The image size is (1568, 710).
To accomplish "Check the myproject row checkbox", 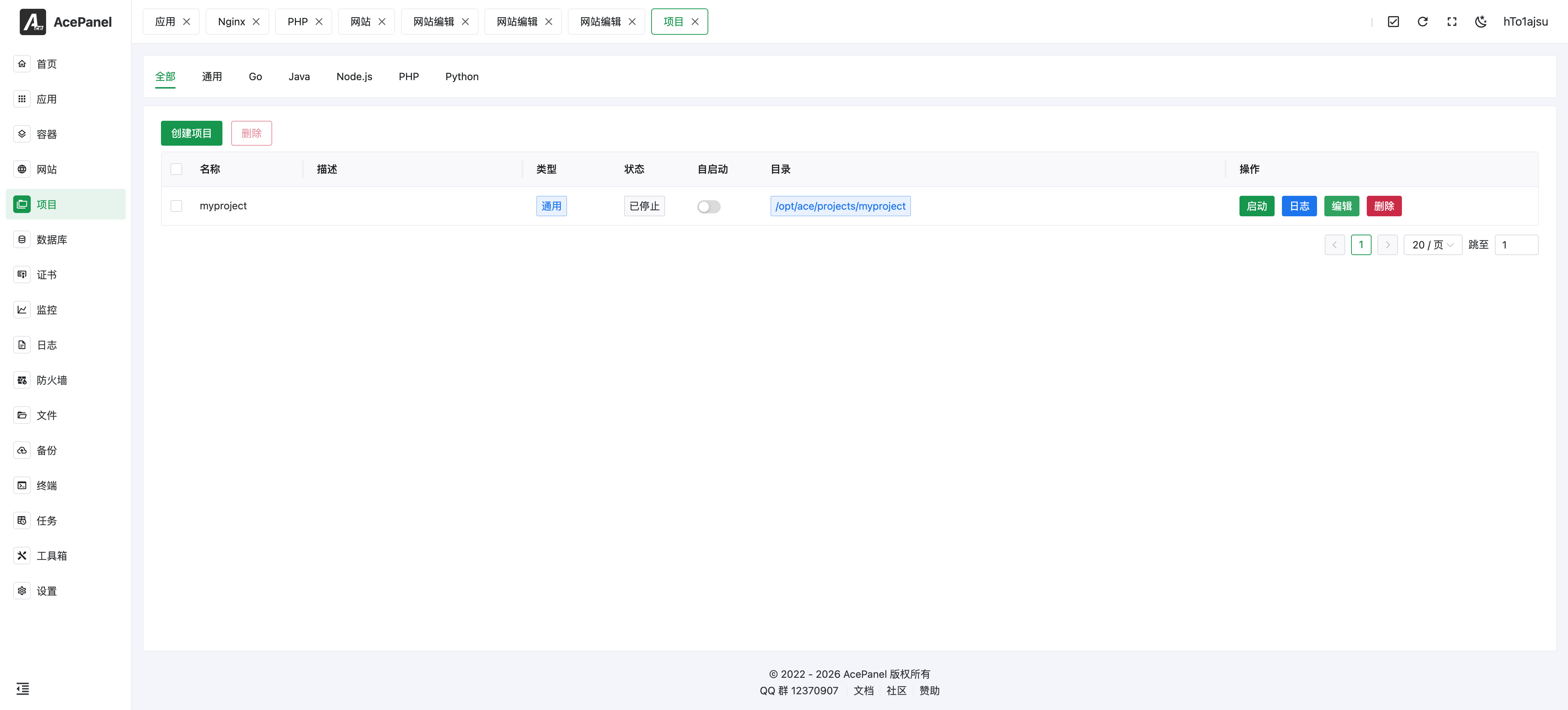I will point(177,206).
